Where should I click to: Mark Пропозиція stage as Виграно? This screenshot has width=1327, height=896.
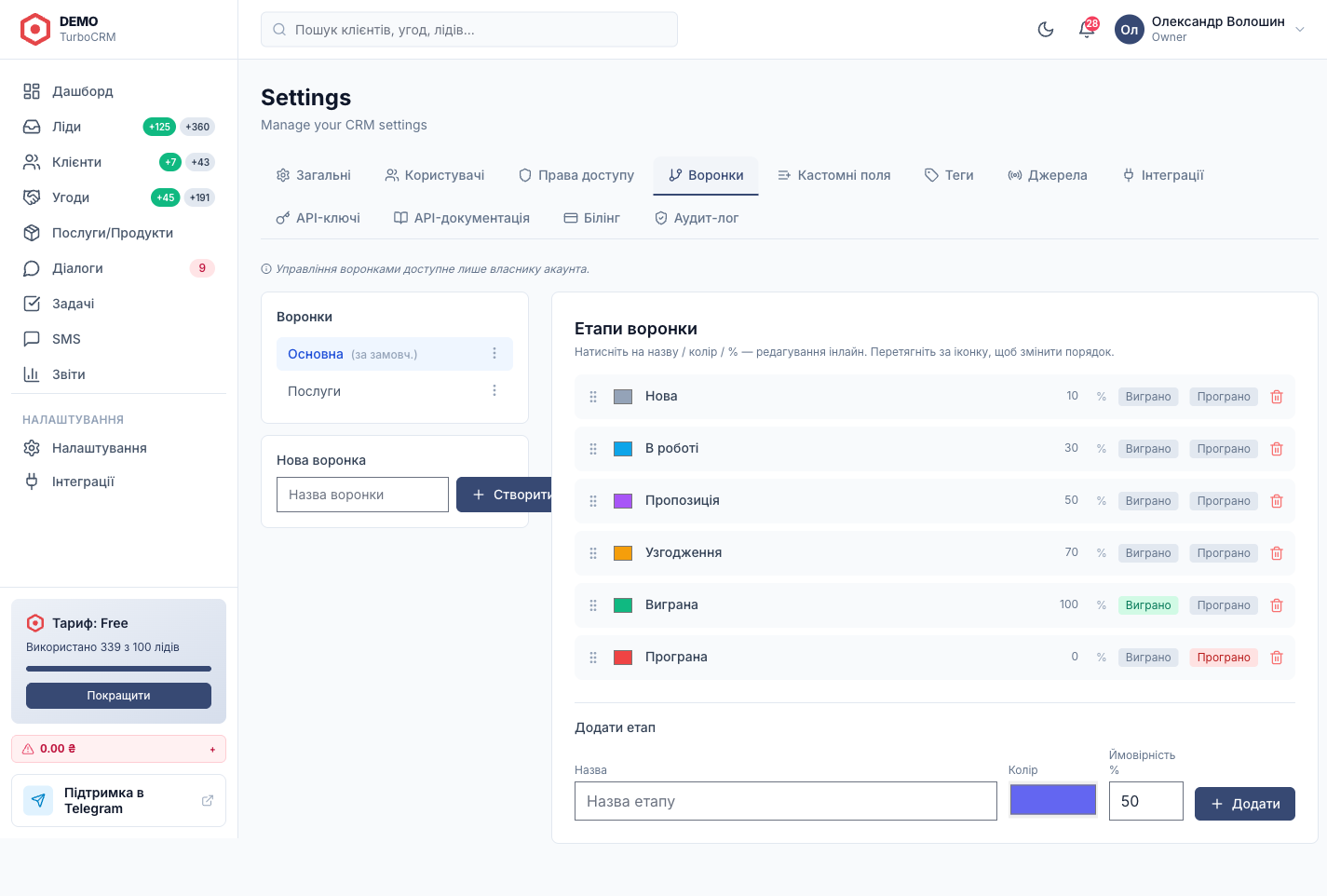coord(1148,501)
